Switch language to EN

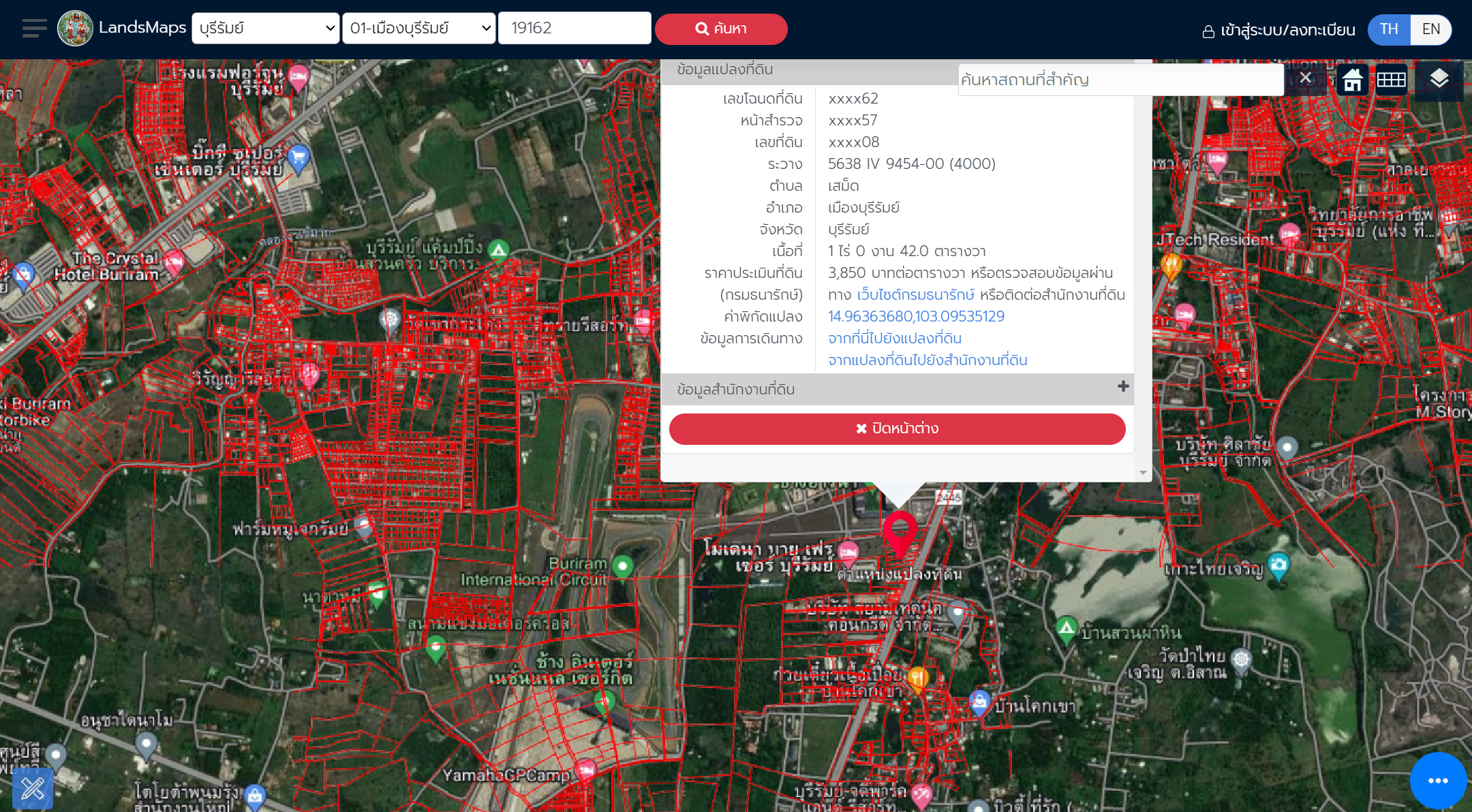1430,29
